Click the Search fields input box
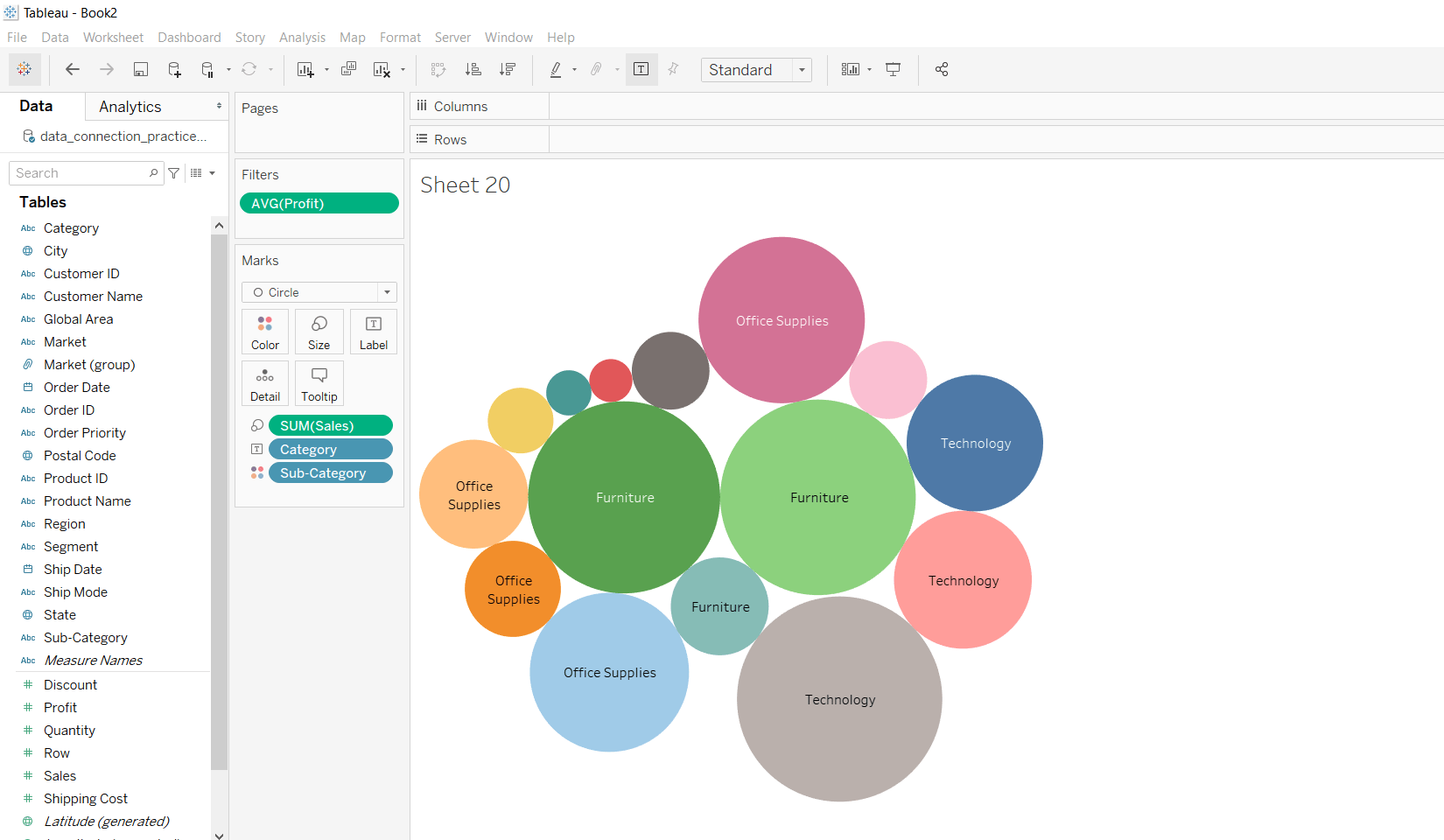Image resolution: width=1444 pixels, height=840 pixels. tap(86, 173)
